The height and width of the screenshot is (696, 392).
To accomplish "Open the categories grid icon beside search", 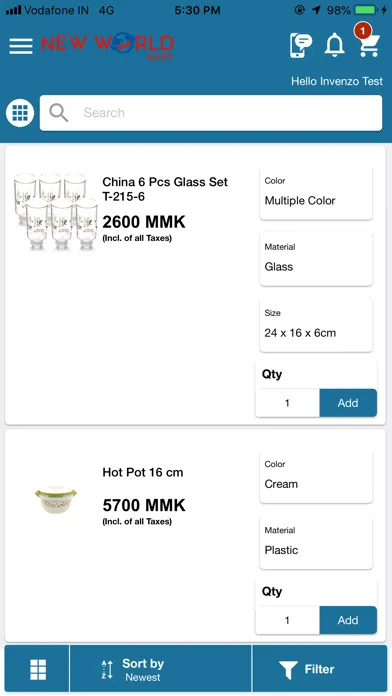I will pos(20,113).
